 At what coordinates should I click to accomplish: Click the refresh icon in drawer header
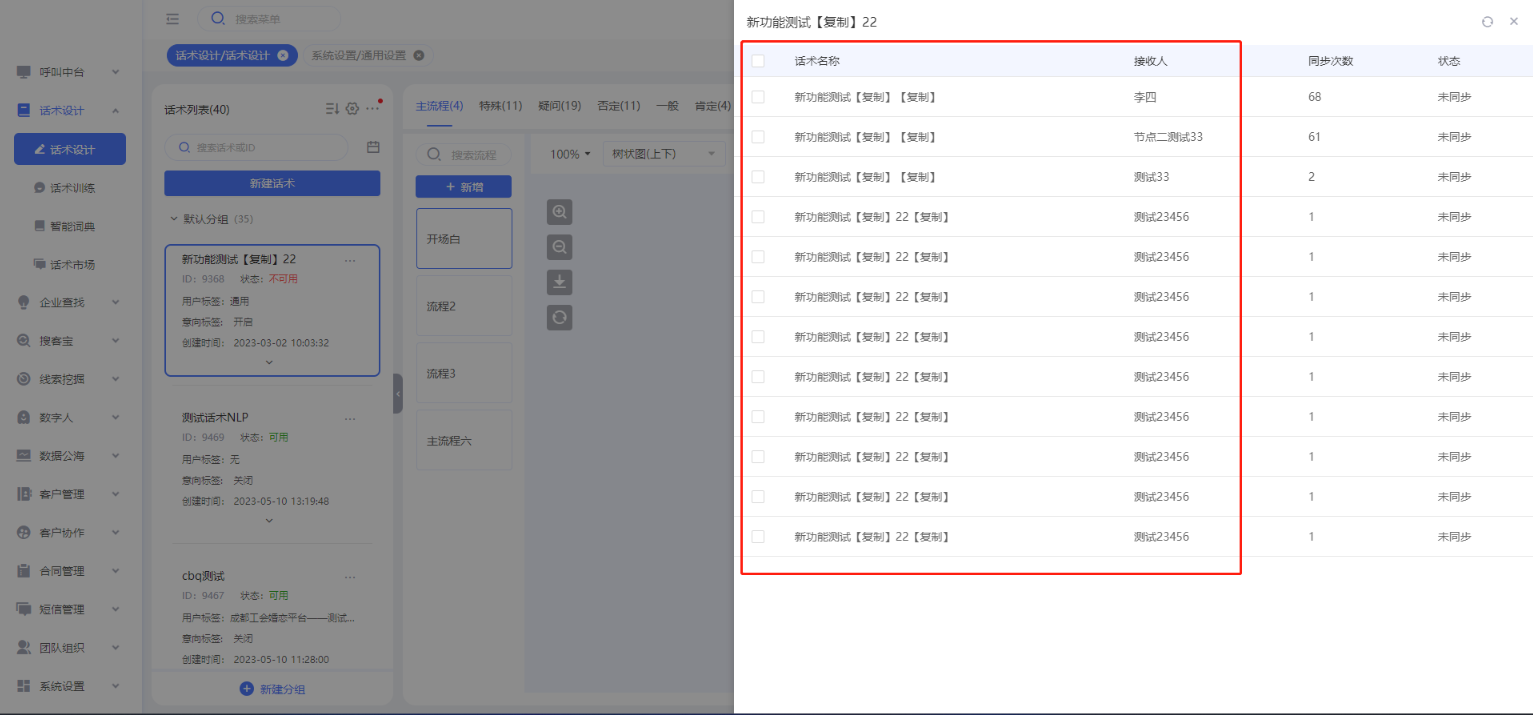1487,22
